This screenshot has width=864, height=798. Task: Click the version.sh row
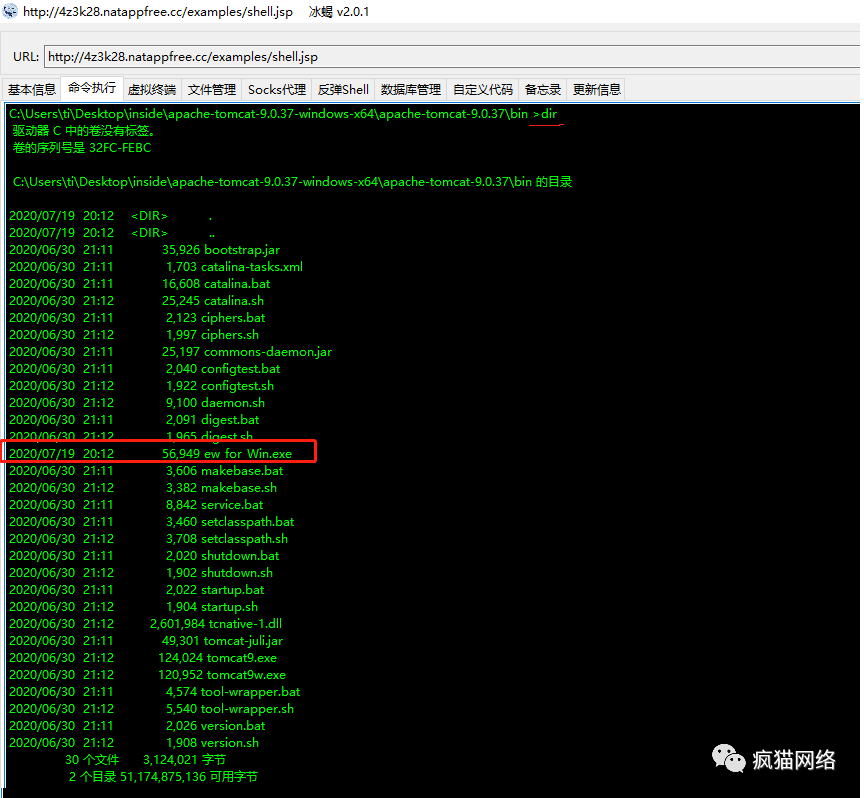coord(134,743)
